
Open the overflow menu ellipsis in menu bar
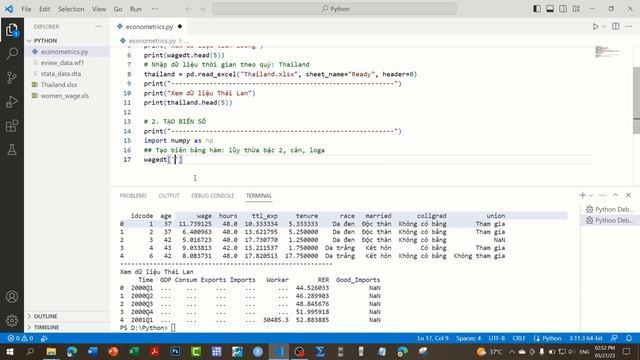pyautogui.click(x=155, y=9)
